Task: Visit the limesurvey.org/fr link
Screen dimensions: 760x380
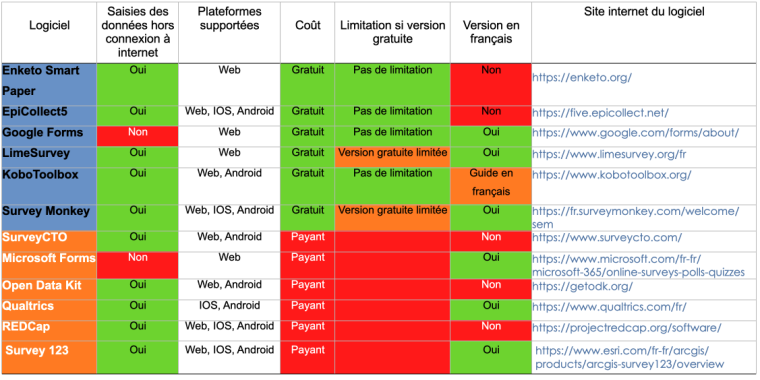Action: (608, 155)
